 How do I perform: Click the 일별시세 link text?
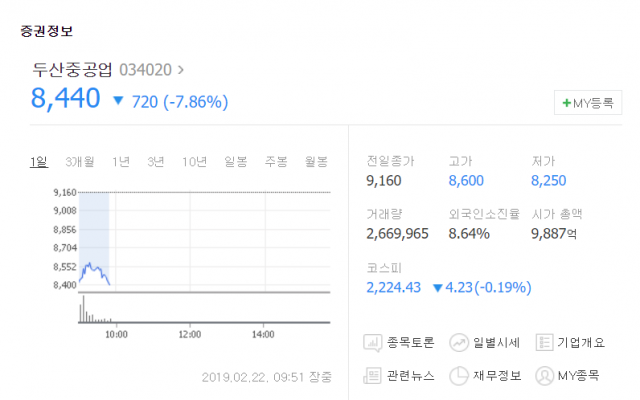pos(496,342)
